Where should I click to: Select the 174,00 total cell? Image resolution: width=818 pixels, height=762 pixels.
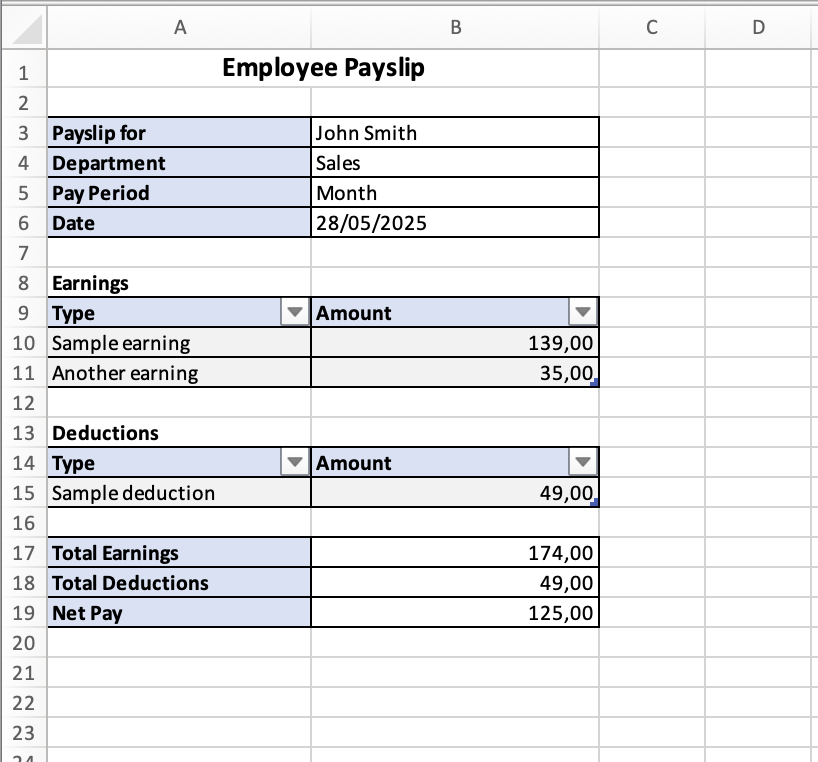(x=455, y=552)
